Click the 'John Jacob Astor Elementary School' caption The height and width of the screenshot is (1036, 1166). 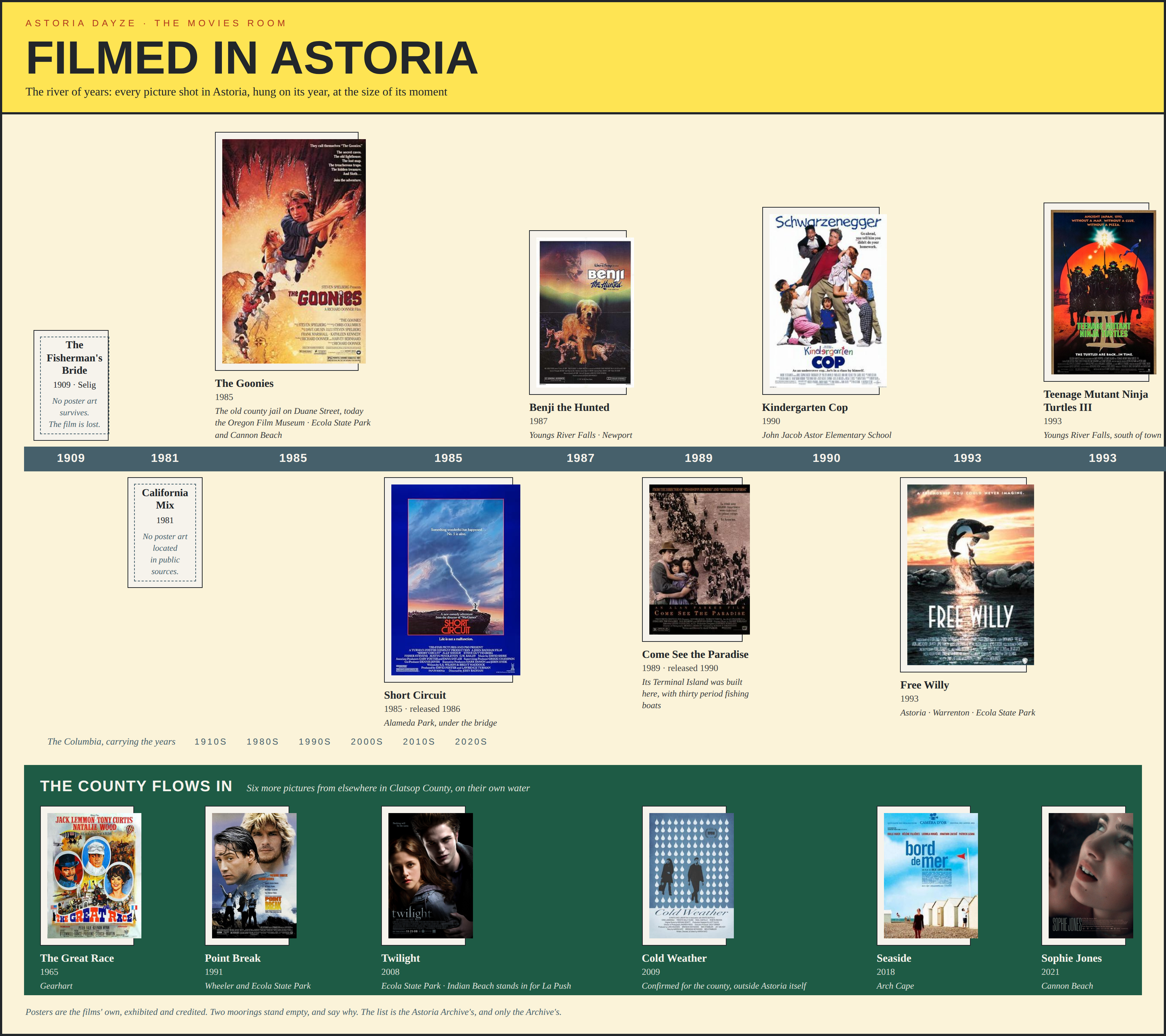pos(826,435)
